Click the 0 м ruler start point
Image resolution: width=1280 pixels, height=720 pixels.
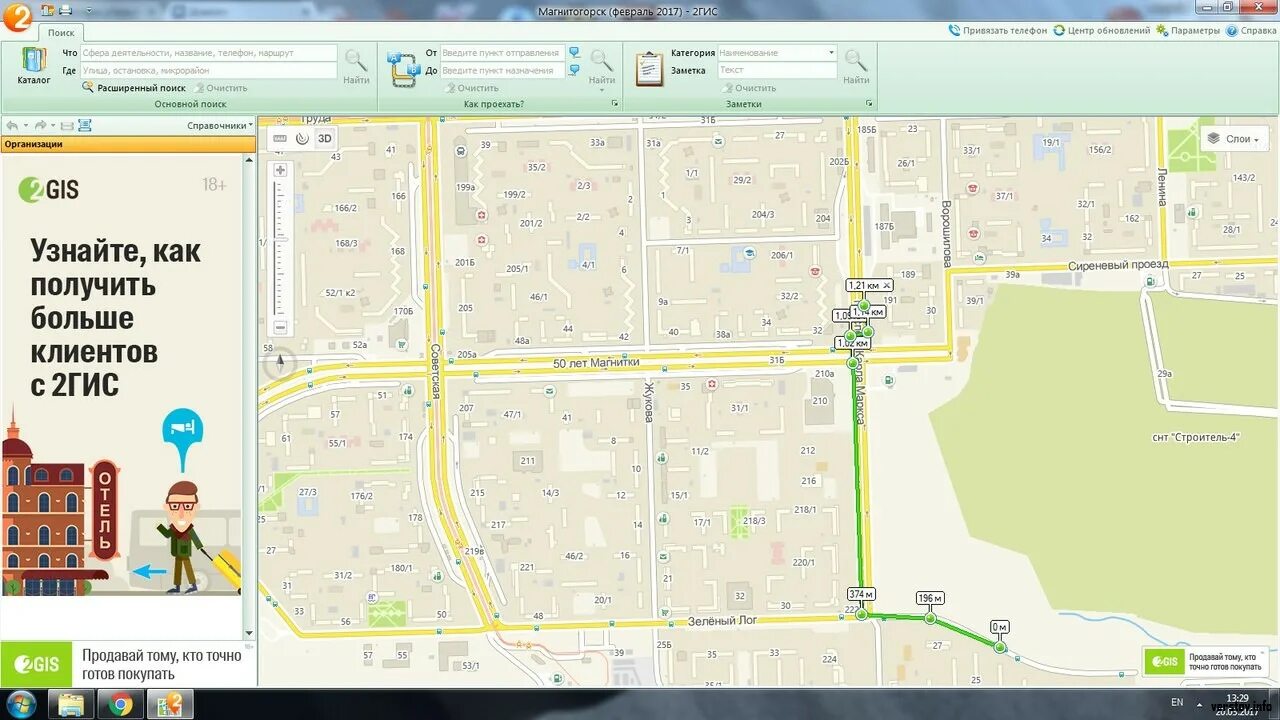(x=1000, y=647)
